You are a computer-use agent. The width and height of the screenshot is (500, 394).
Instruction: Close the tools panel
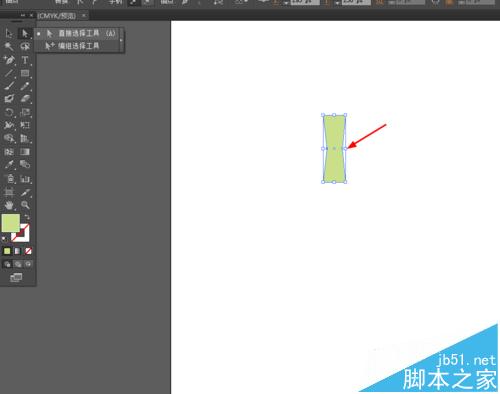pyautogui.click(x=31, y=15)
